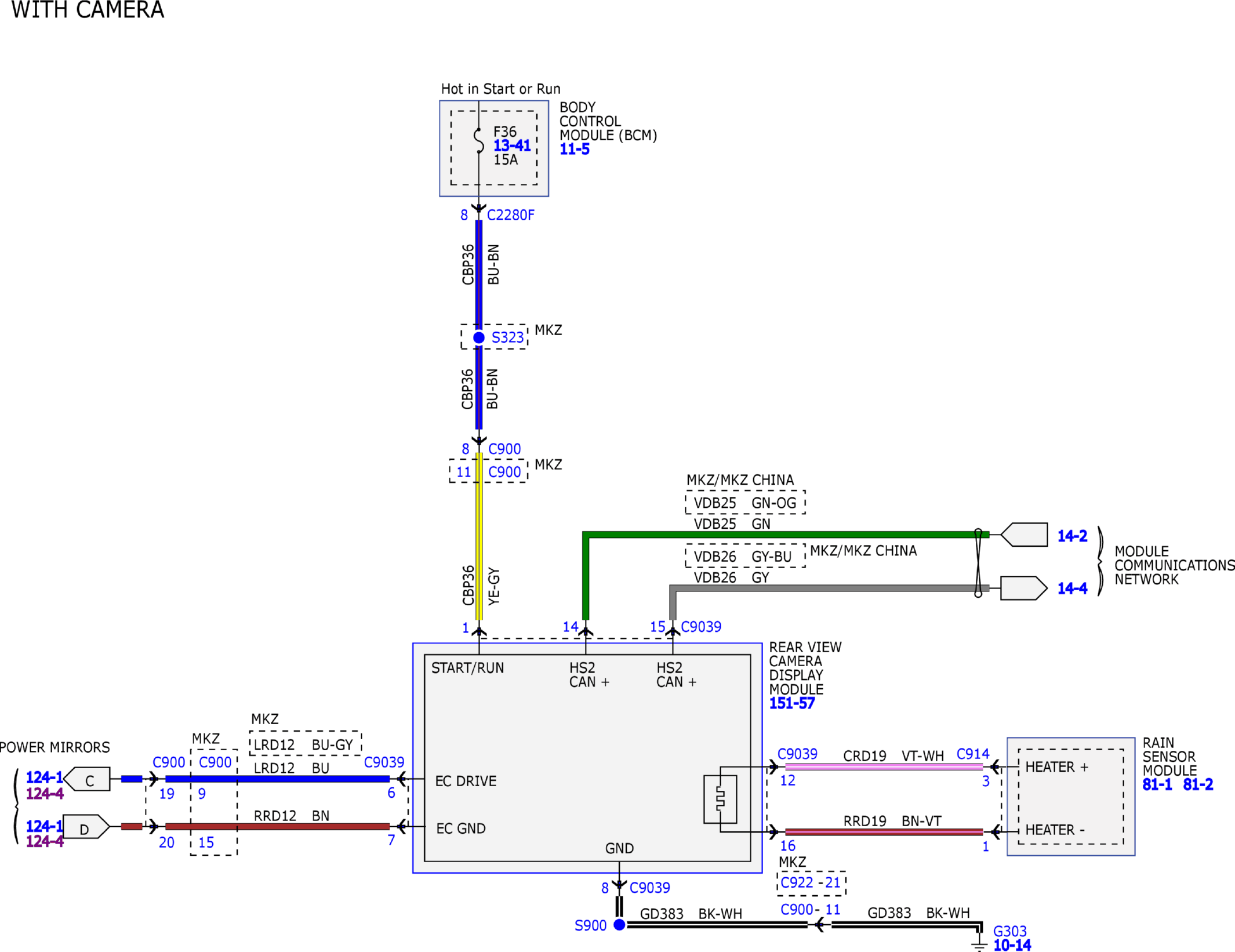Image resolution: width=1235 pixels, height=952 pixels.
Task: Click the S900 ground splice dot
Action: (619, 925)
